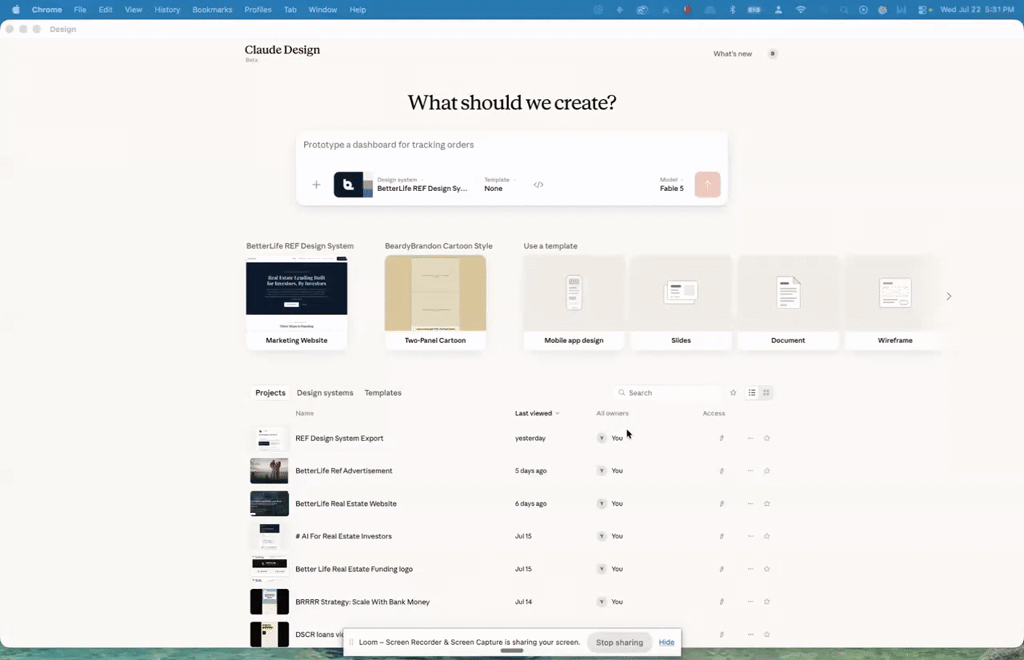Open the All owners filter

coord(612,413)
